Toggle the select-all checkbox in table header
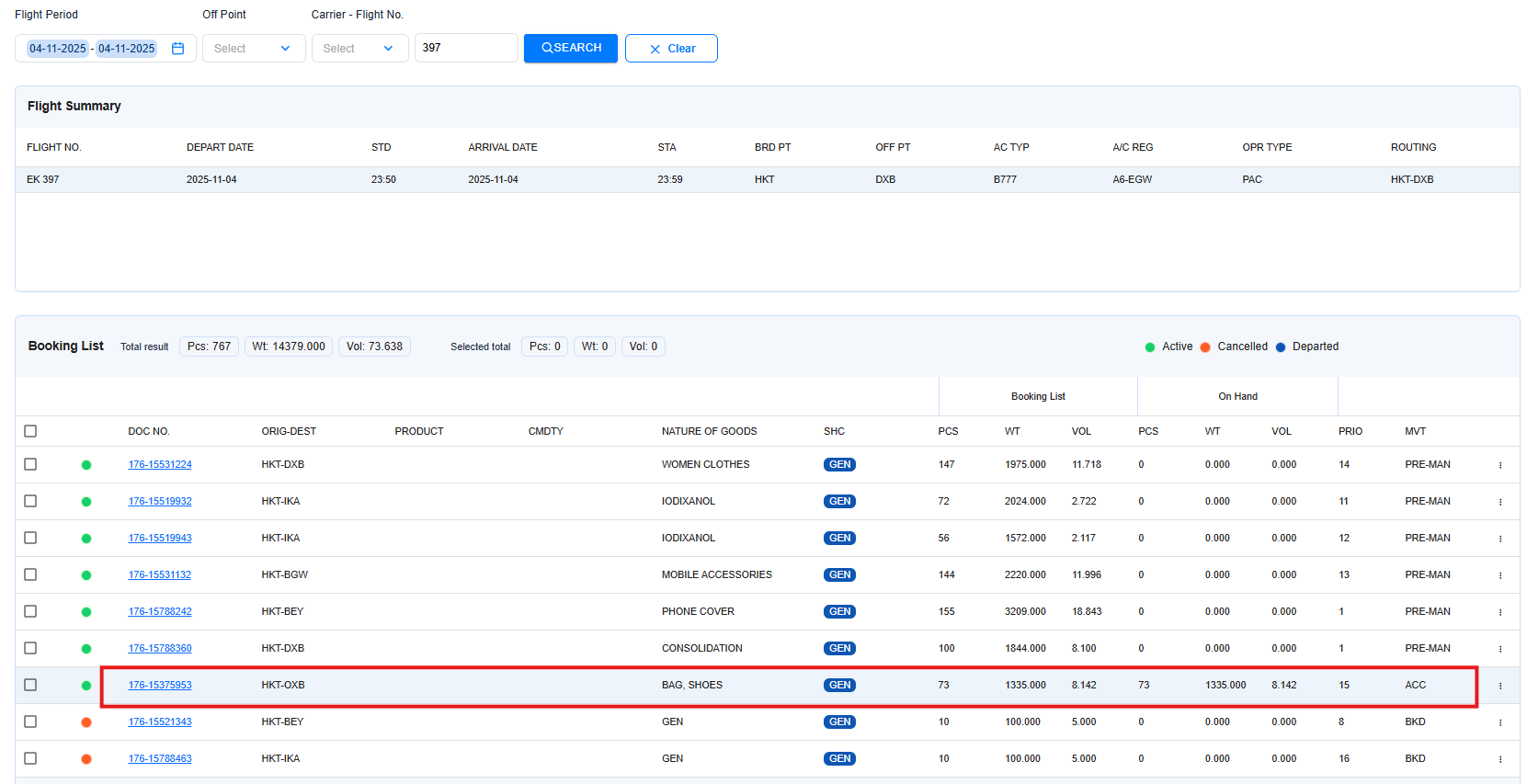Screen dimensions: 1527x784 click(30, 431)
